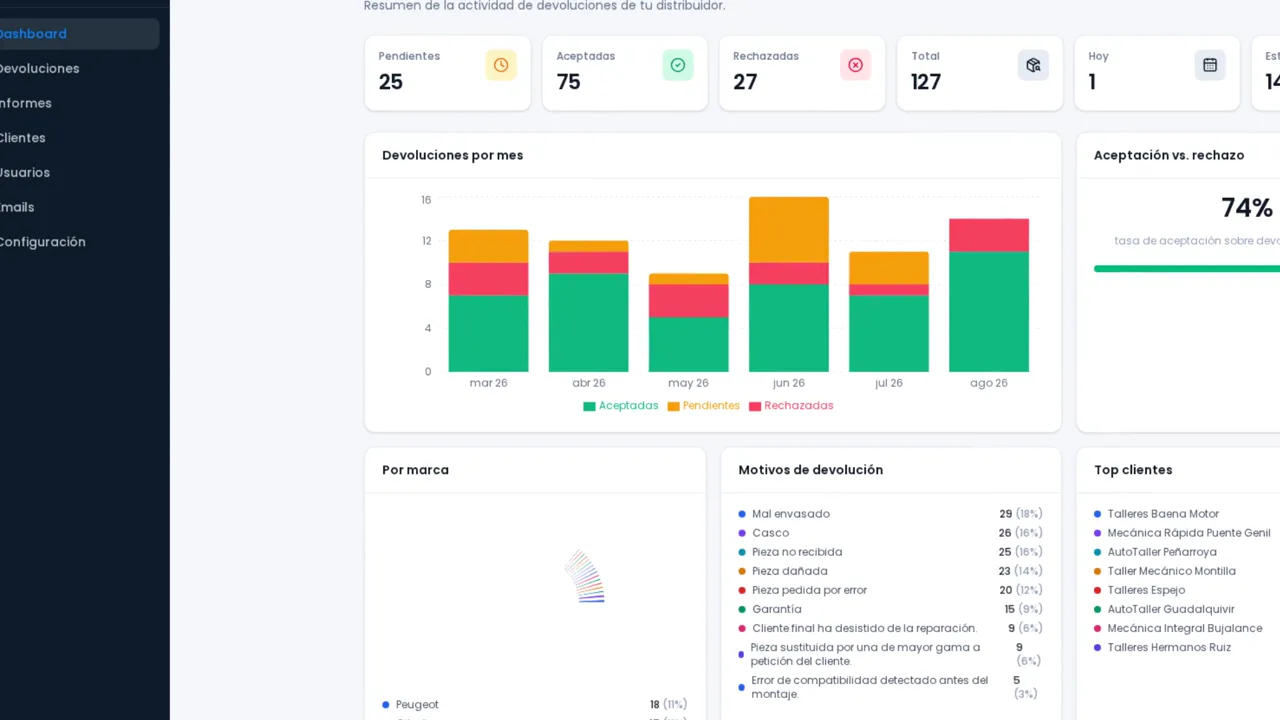Viewport: 1280px width, 720px height.
Task: Click the package icon on the Total card
Action: (x=1033, y=65)
